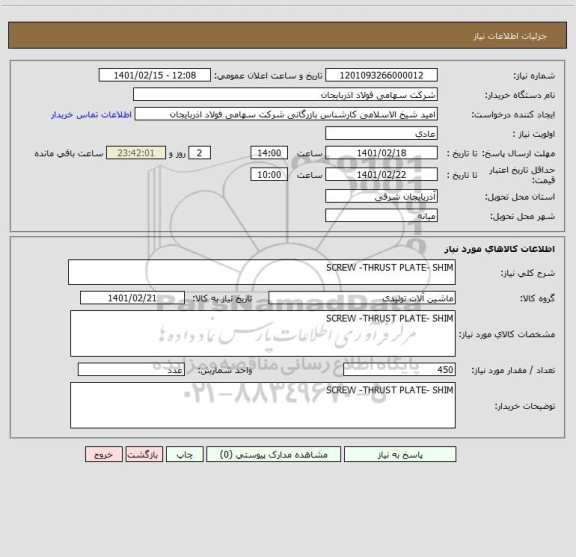
Task: Click the شرح کلی نیاز text box
Action: pyautogui.click(x=262, y=272)
